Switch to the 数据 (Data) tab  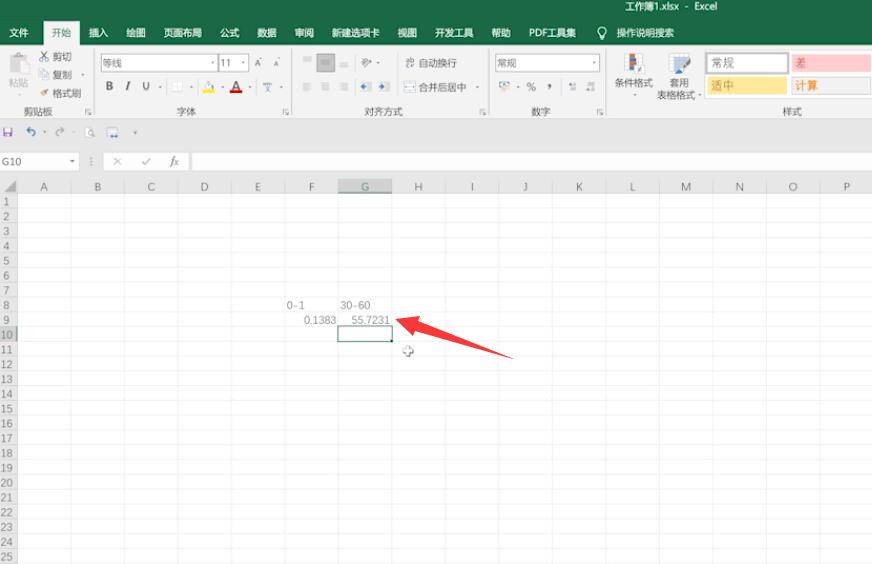tap(267, 33)
